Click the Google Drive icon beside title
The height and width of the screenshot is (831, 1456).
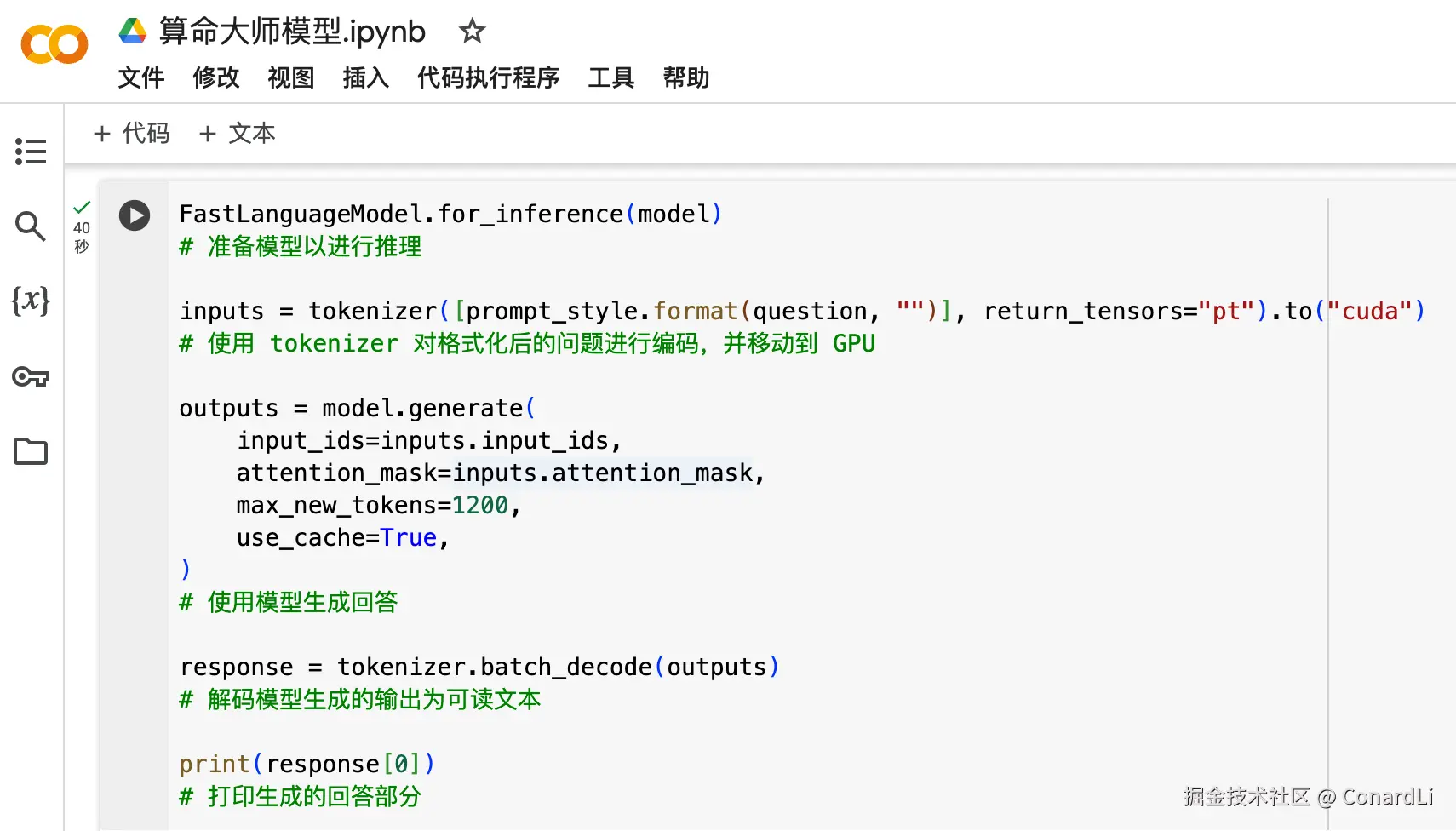133,31
